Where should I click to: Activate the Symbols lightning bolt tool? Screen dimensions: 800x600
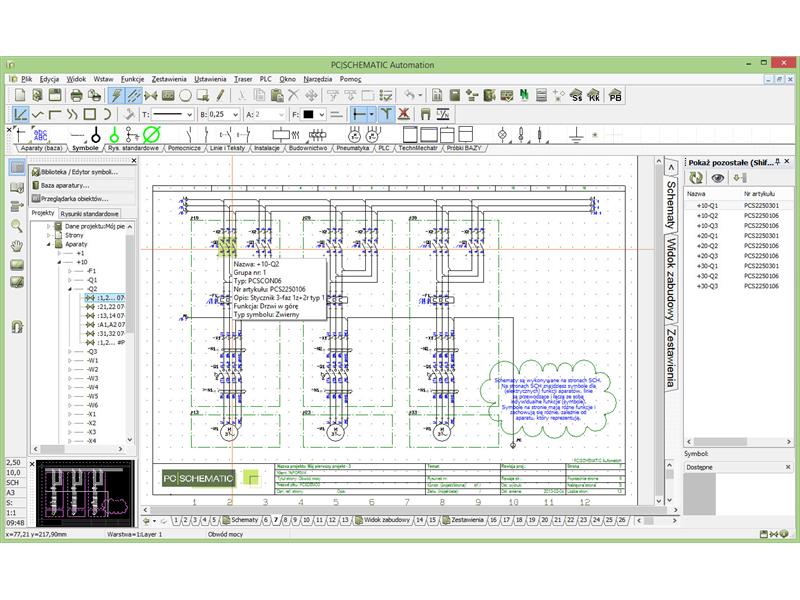point(116,95)
